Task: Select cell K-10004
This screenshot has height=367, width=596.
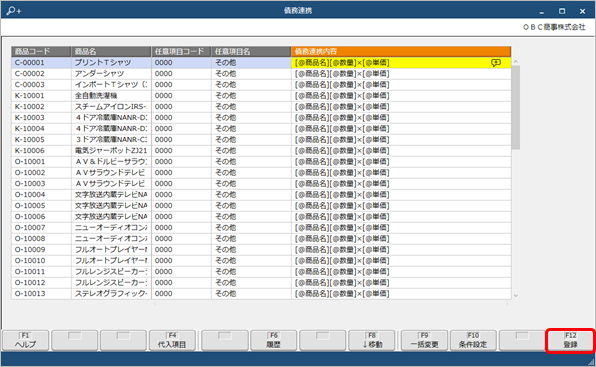Action: tap(41, 129)
